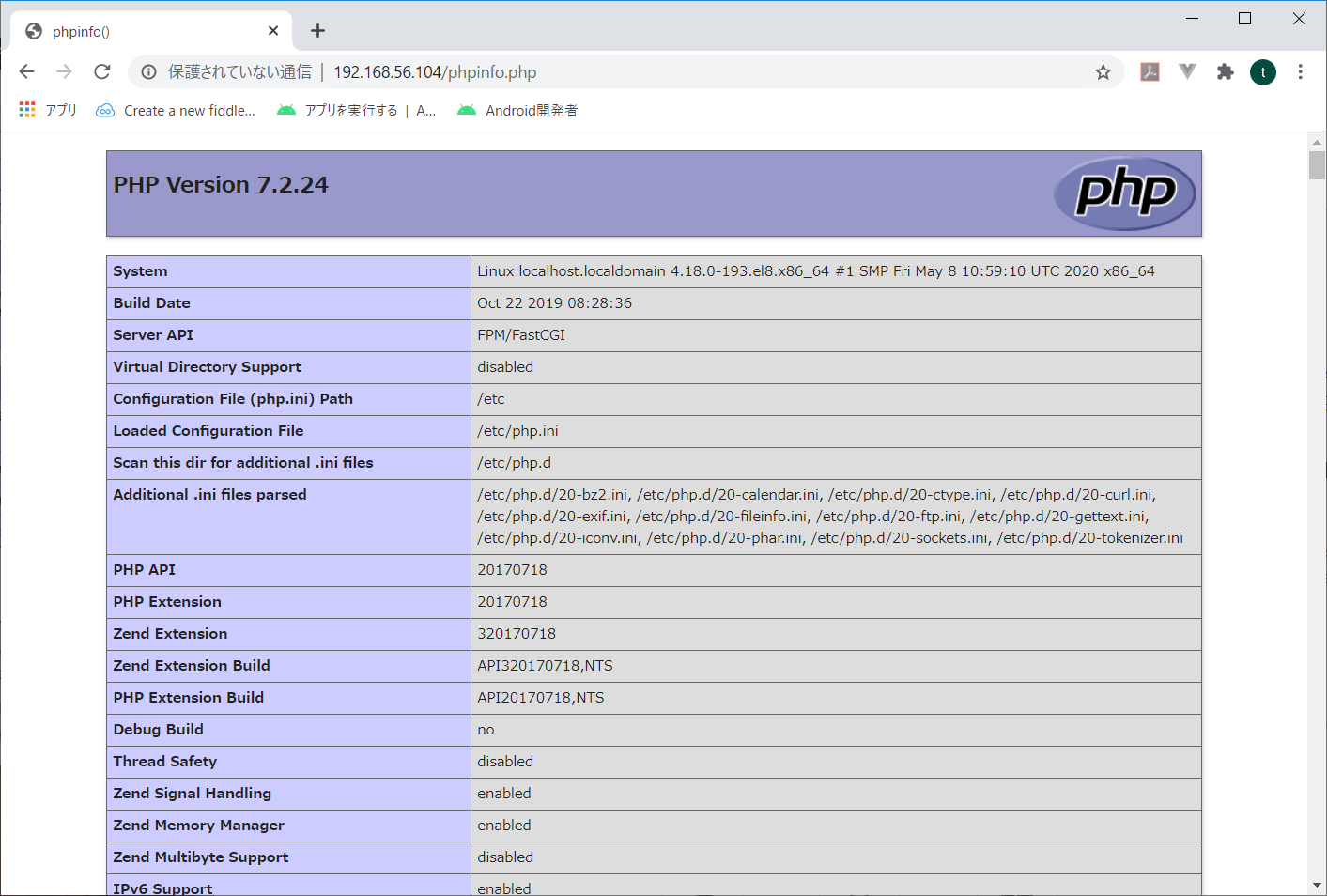Close the phpinfo() tab
The image size is (1327, 896).
(x=273, y=31)
